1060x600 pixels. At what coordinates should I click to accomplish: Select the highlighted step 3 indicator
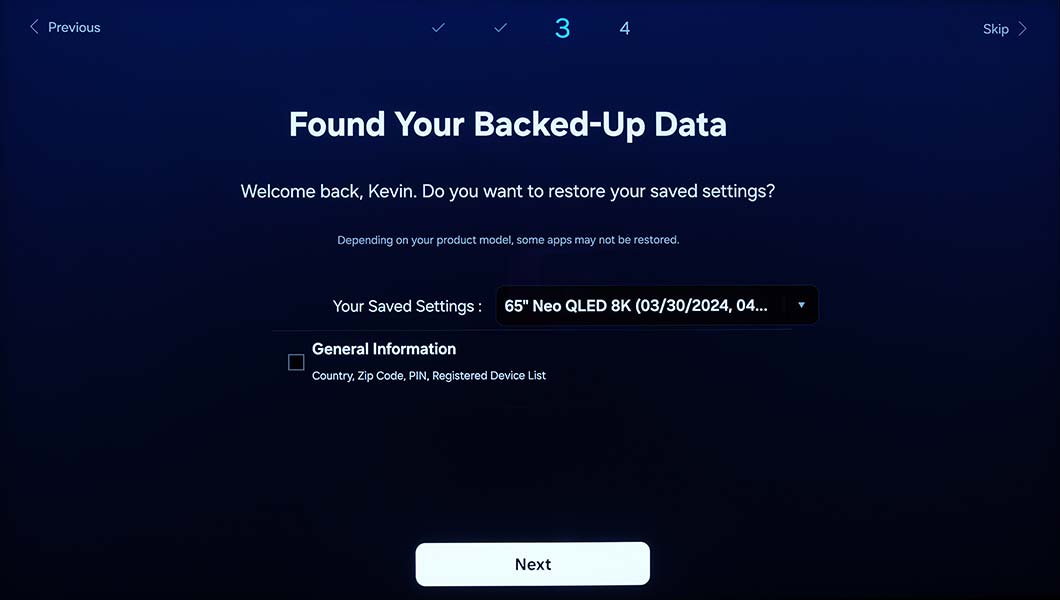[562, 27]
